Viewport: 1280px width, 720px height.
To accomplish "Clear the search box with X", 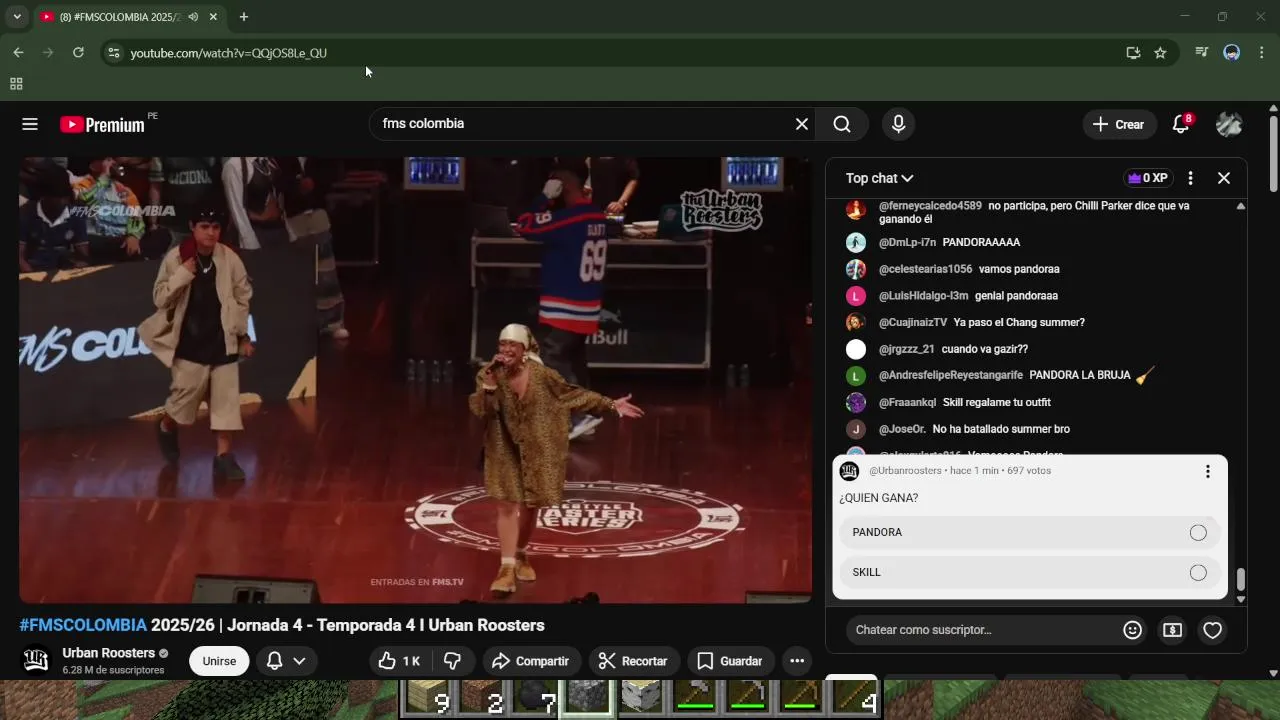I will click(801, 124).
